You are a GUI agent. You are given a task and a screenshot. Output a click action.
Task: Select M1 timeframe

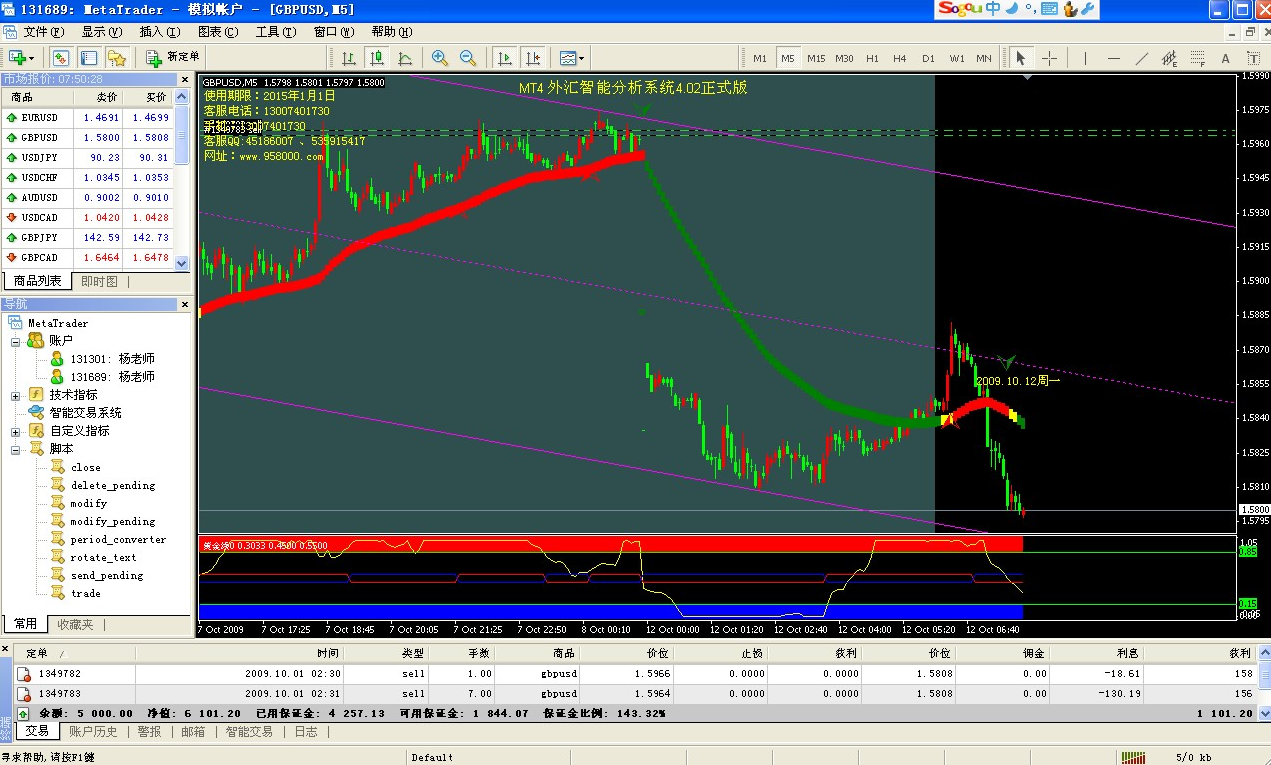(760, 58)
